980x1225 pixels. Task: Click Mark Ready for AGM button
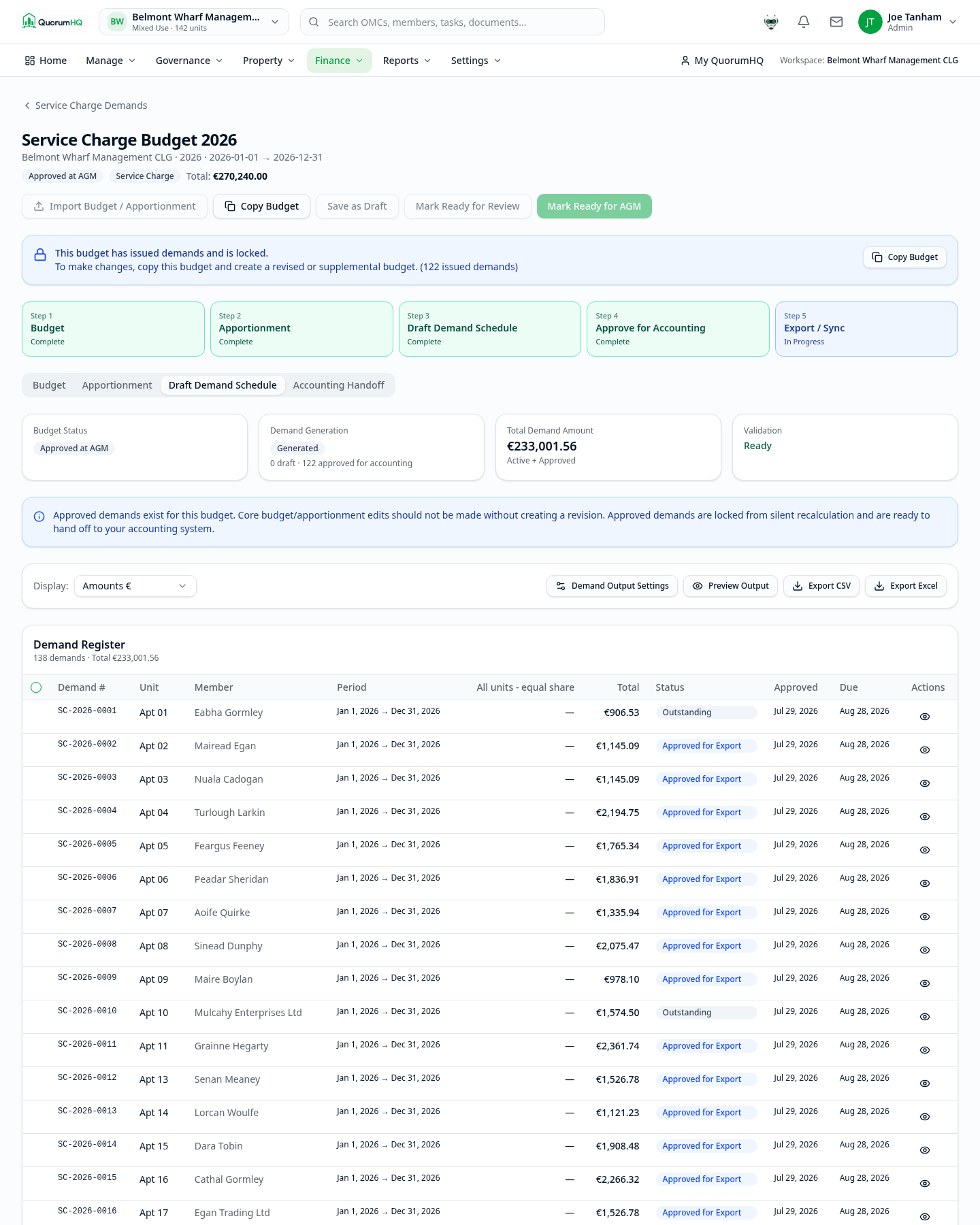click(x=594, y=206)
